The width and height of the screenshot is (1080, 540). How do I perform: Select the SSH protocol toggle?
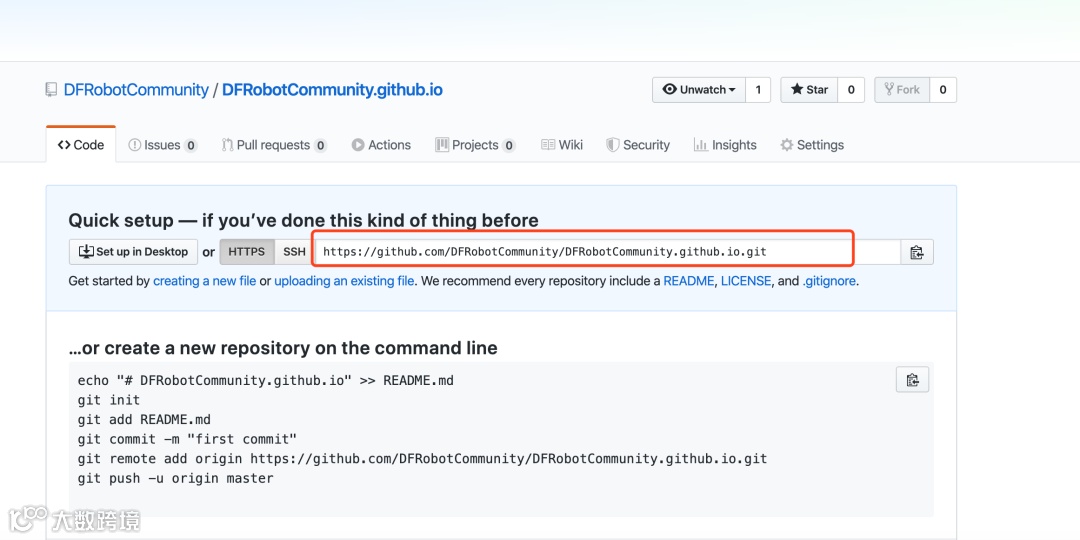pyautogui.click(x=294, y=252)
